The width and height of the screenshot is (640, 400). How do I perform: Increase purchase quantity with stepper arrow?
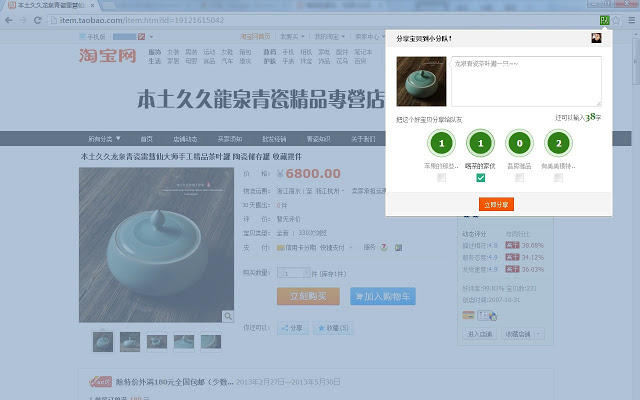click(307, 271)
